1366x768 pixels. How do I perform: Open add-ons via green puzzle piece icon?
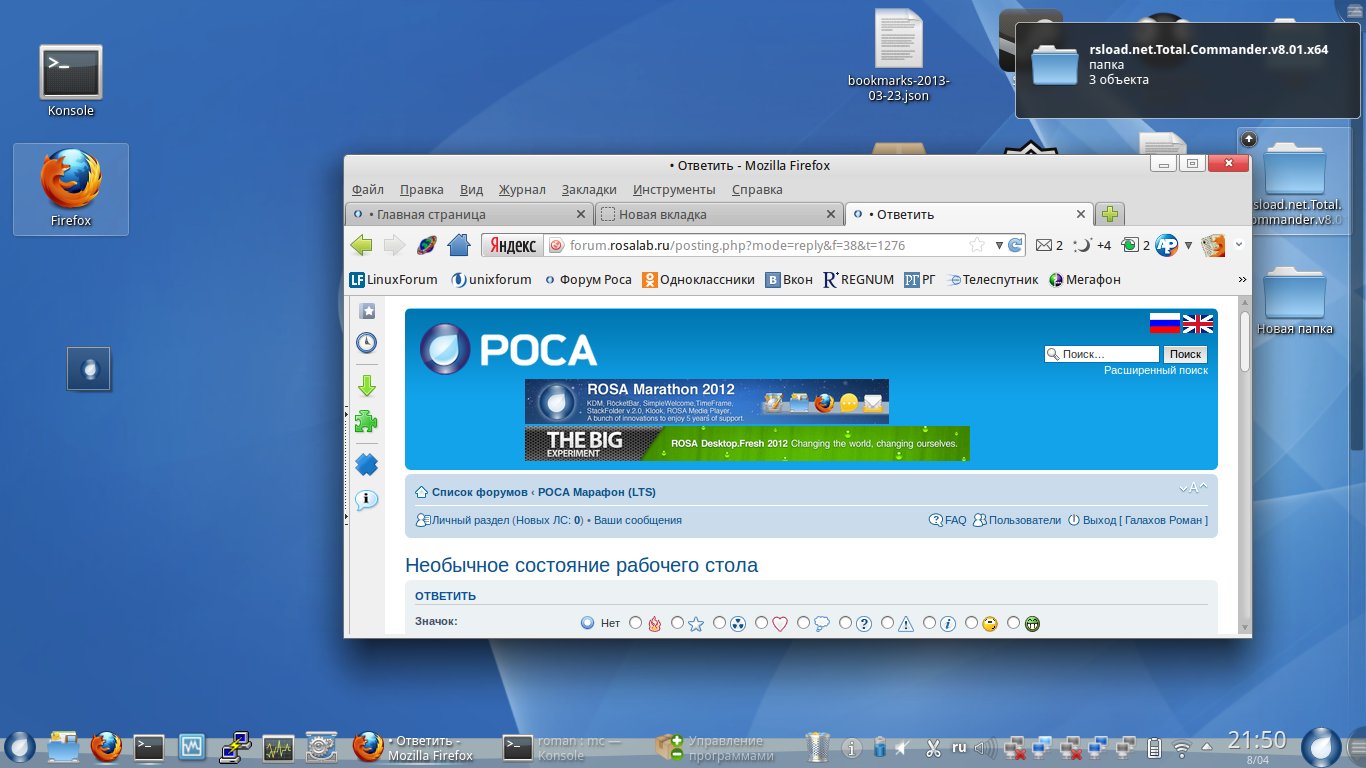367,421
